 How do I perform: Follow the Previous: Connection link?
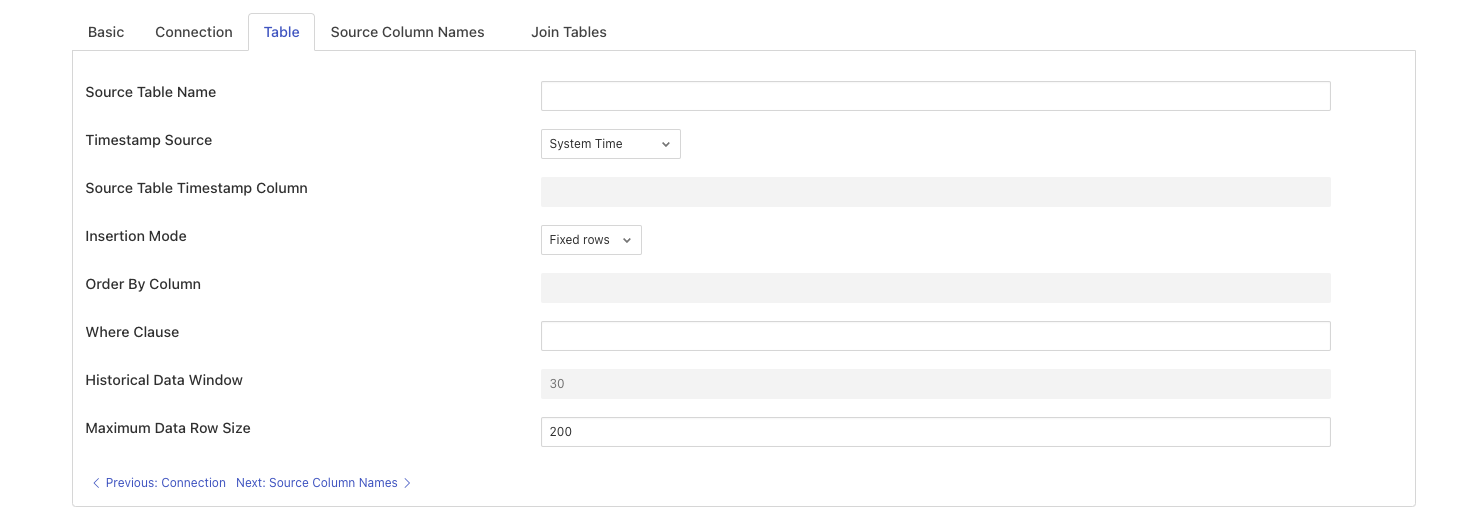pos(165,483)
